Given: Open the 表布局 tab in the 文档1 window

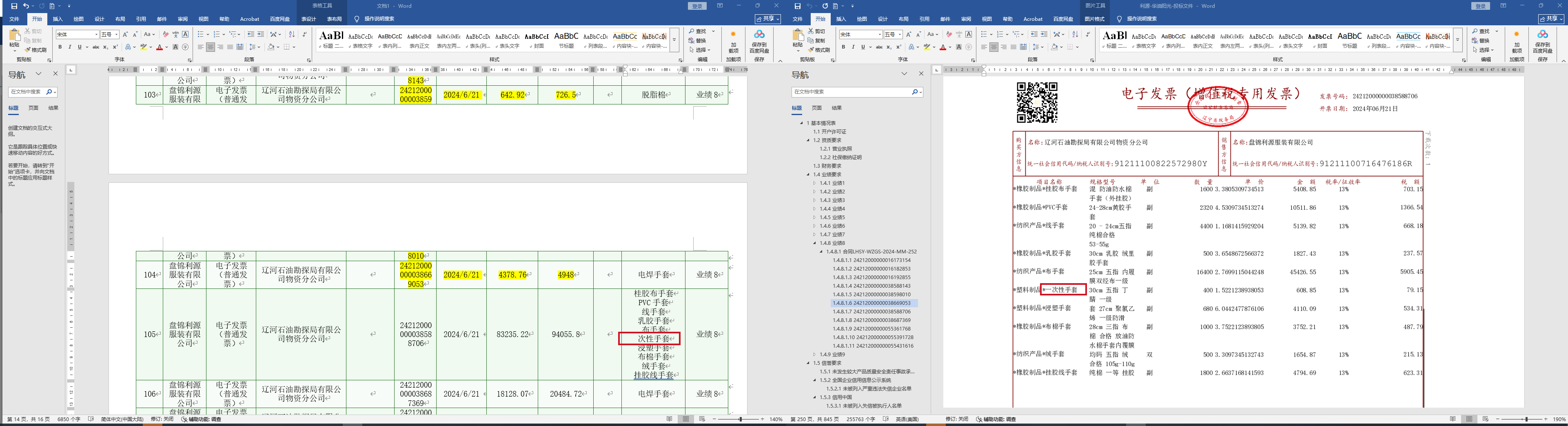Looking at the screenshot, I should 334,19.
